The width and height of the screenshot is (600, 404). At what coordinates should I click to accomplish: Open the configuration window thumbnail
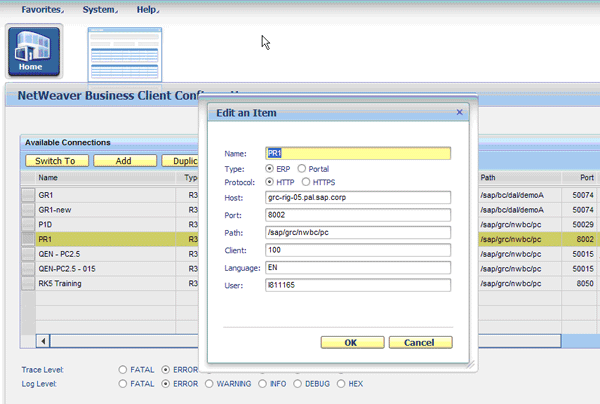point(125,54)
